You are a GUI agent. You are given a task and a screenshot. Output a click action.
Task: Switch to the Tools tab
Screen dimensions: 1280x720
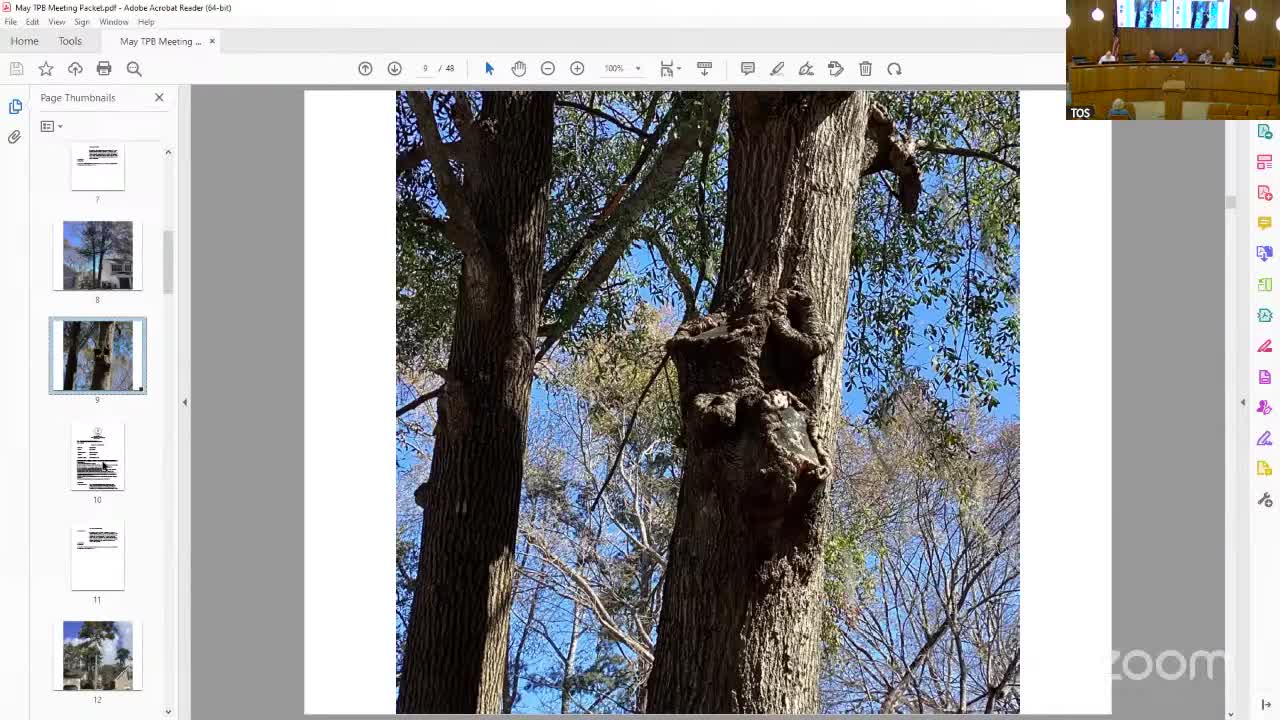(x=70, y=41)
